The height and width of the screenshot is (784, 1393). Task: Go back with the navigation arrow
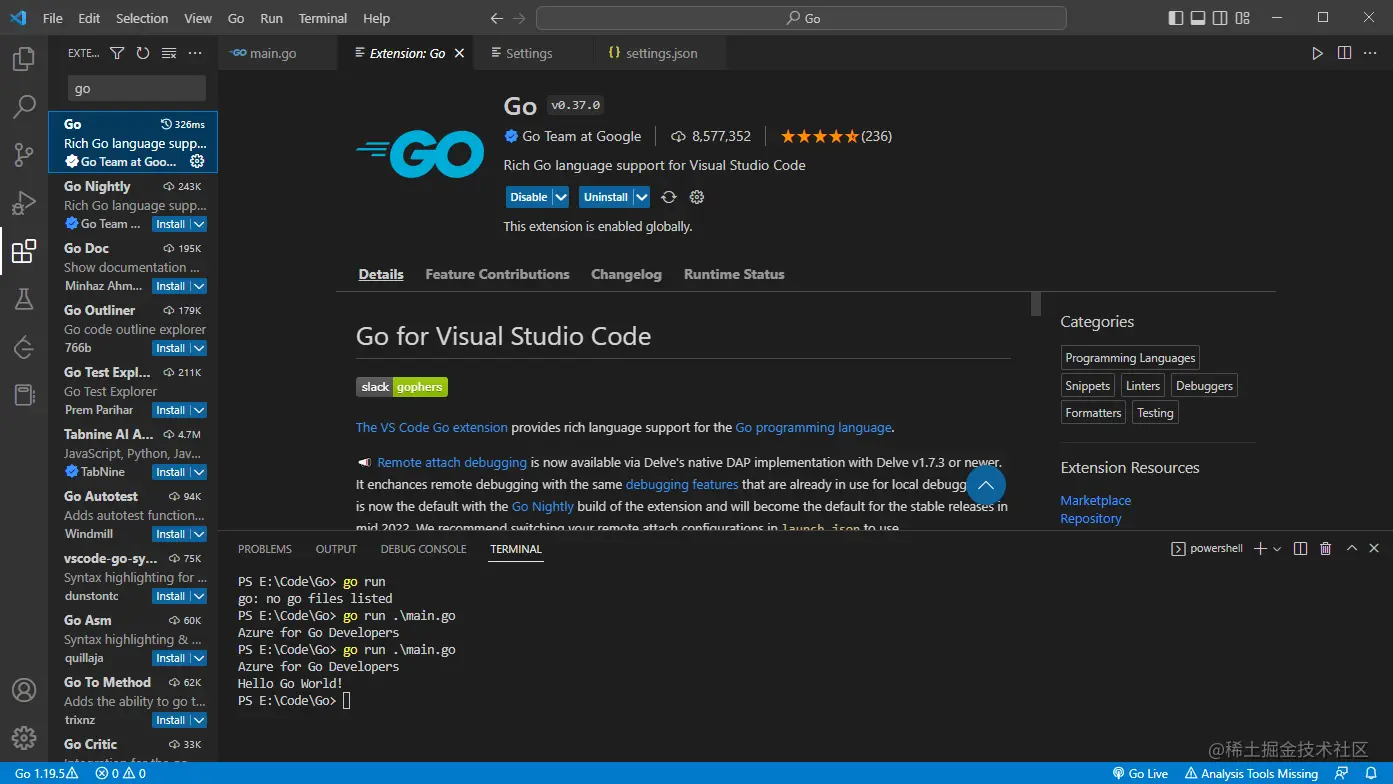pos(497,18)
